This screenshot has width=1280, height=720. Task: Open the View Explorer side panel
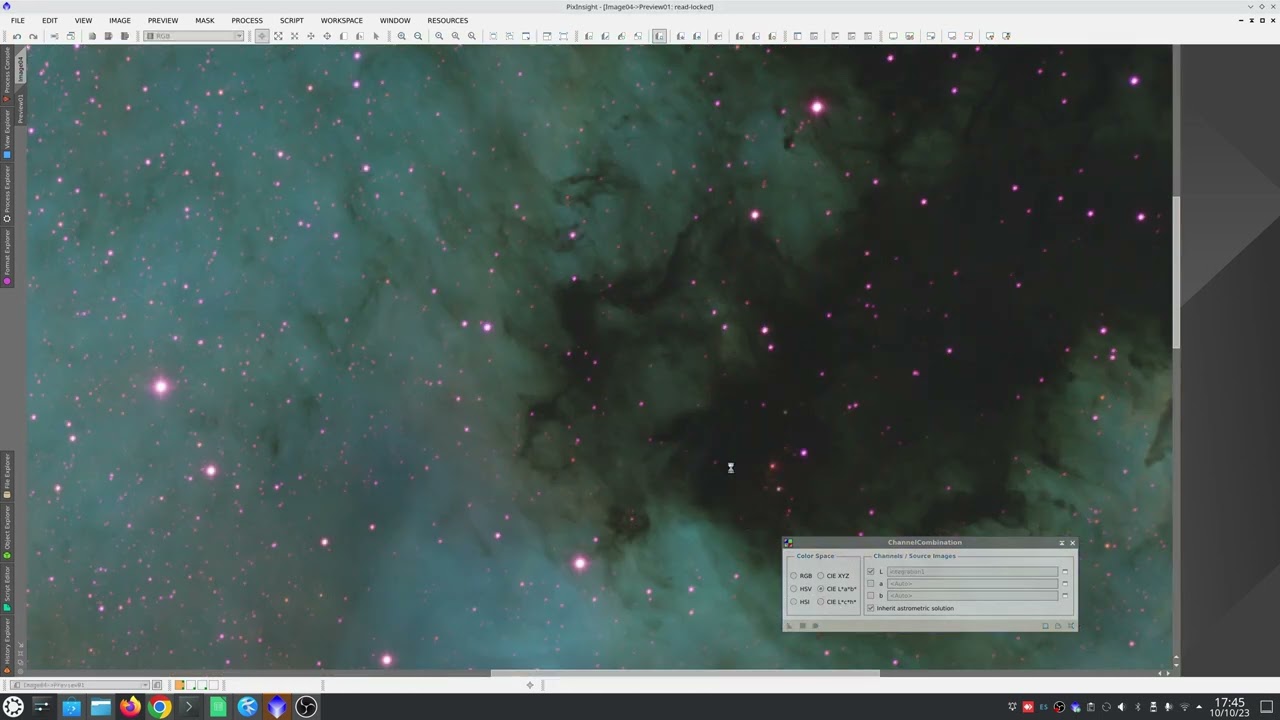click(x=7, y=134)
